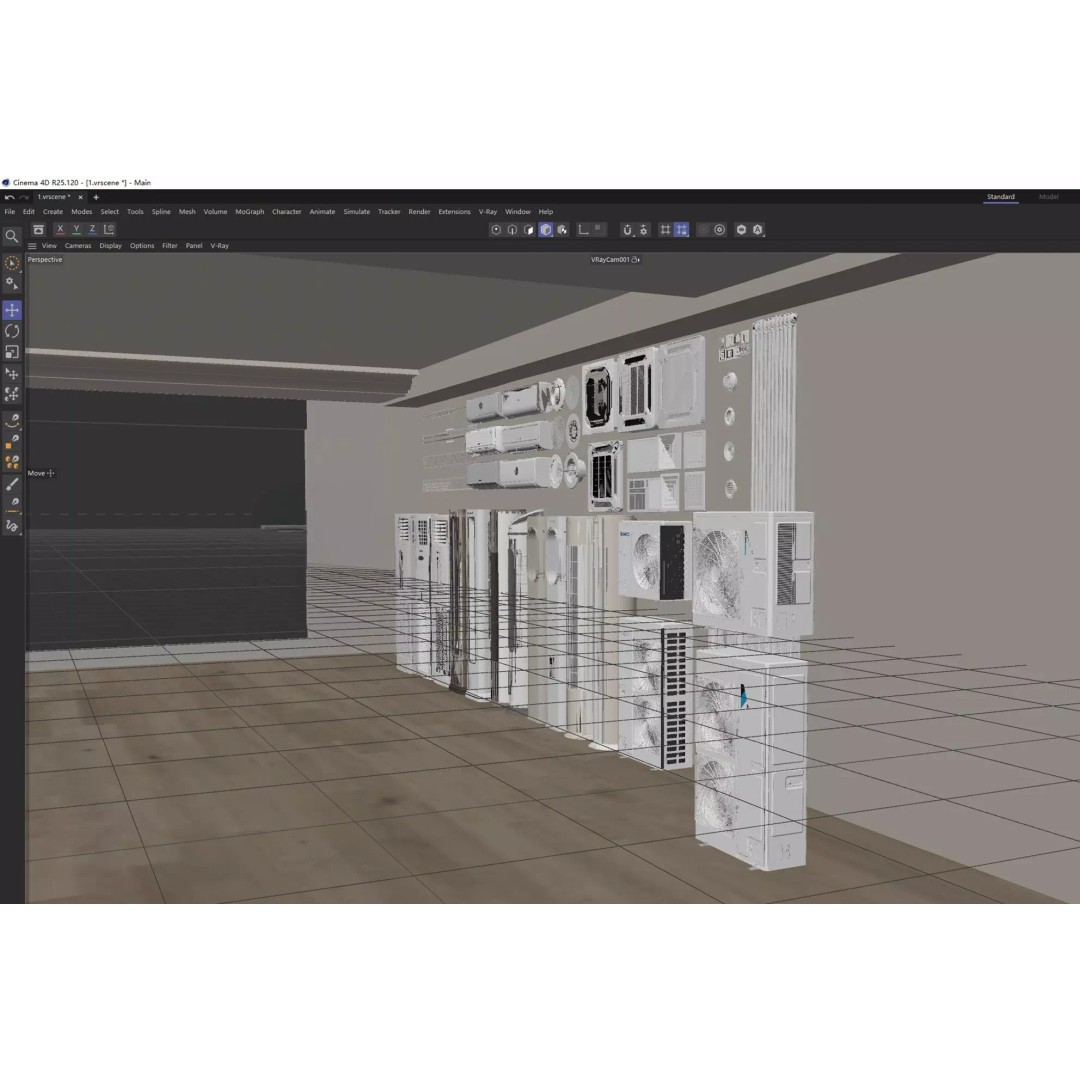Open the viewport Cameras menu
The image size is (1080, 1080).
[78, 246]
